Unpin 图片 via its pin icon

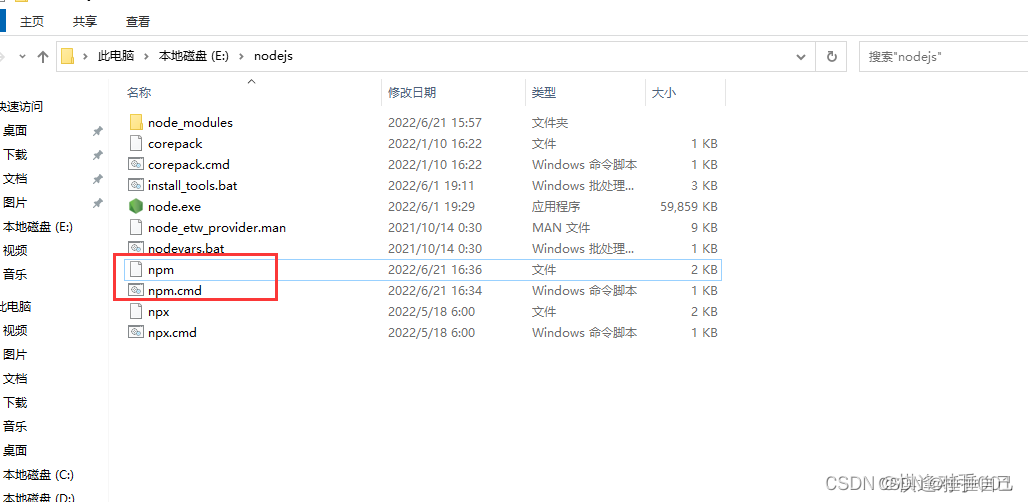[x=97, y=203]
